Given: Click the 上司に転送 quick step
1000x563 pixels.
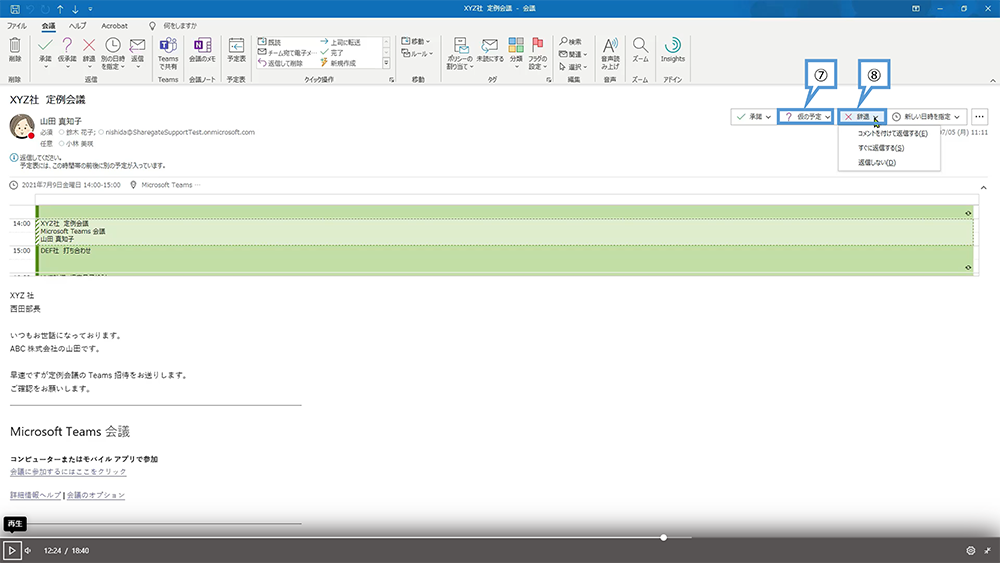Looking at the screenshot, I should point(340,42).
